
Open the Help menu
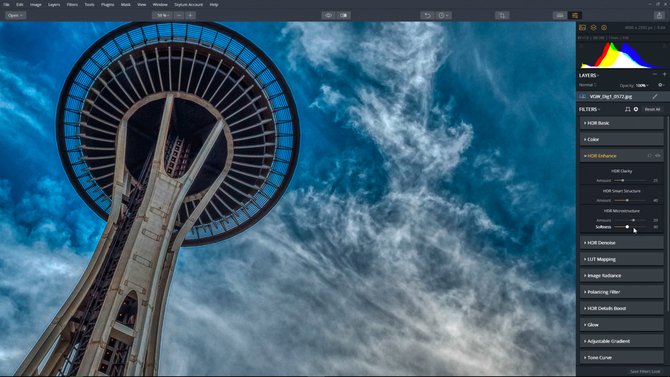214,5
